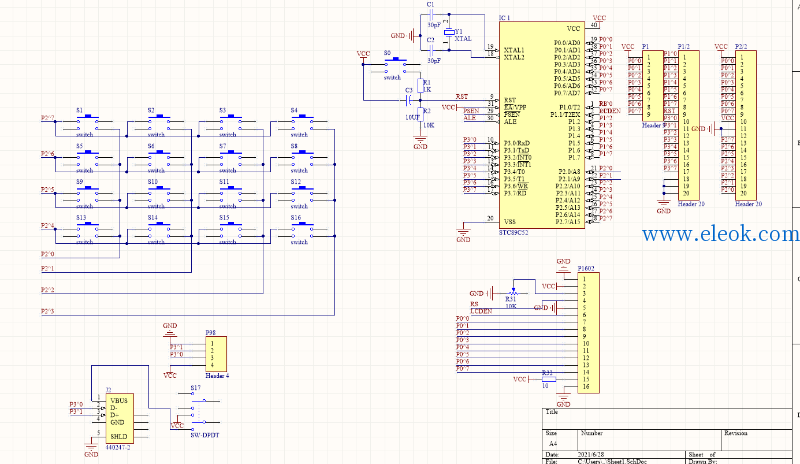Image resolution: width=800 pixels, height=464 pixels.
Task: Select the STC89C52 microcontroller IC1 symbol
Action: pos(541,125)
